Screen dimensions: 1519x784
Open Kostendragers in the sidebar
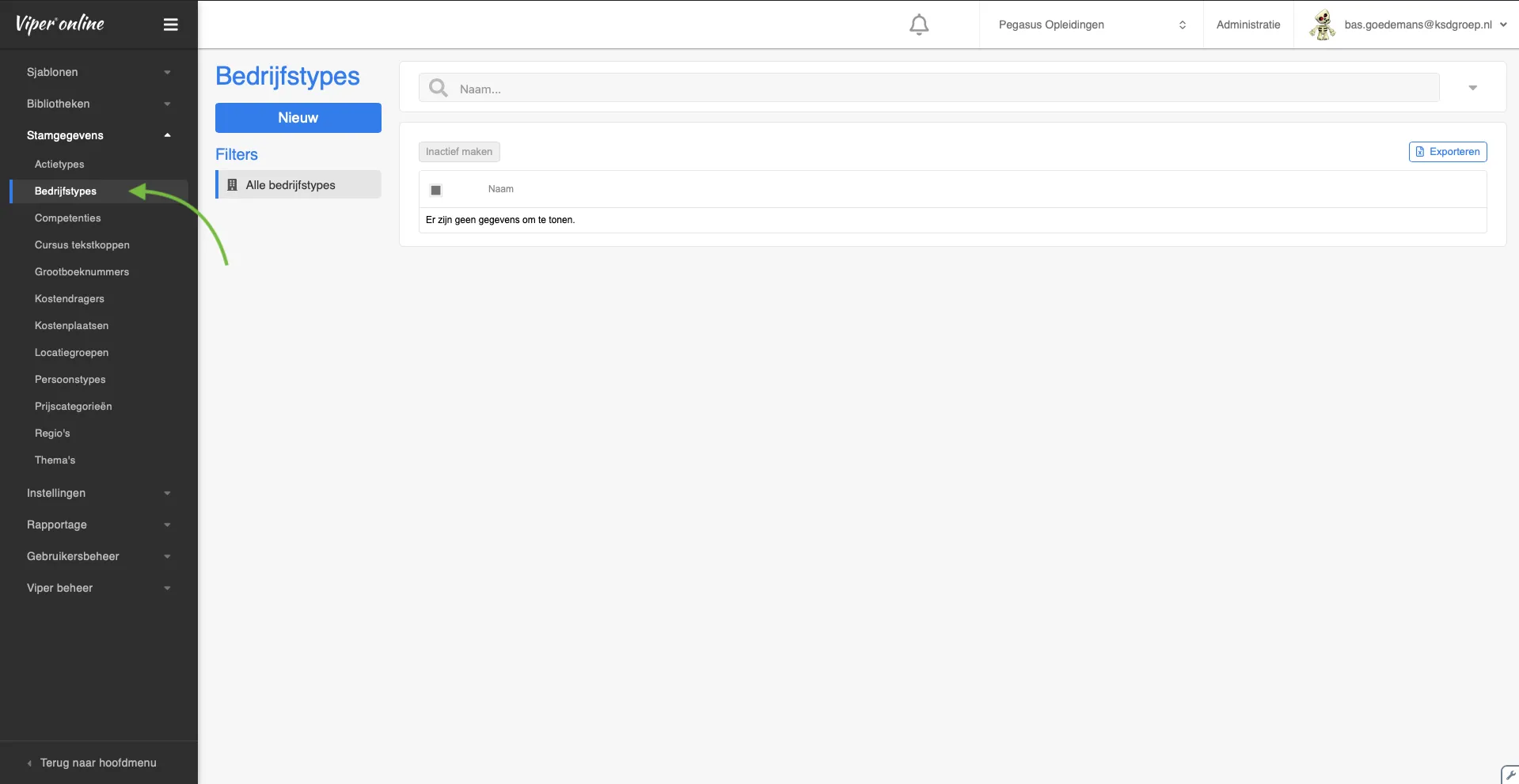pos(70,299)
